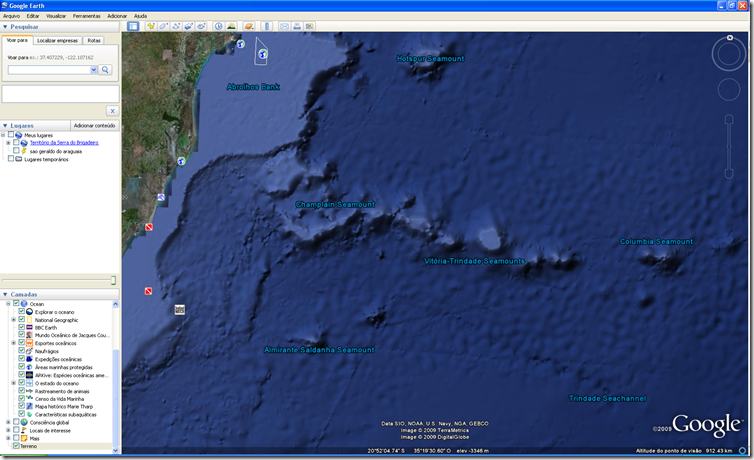Switch to the Rotas tab
This screenshot has width=754, height=460.
[94, 41]
